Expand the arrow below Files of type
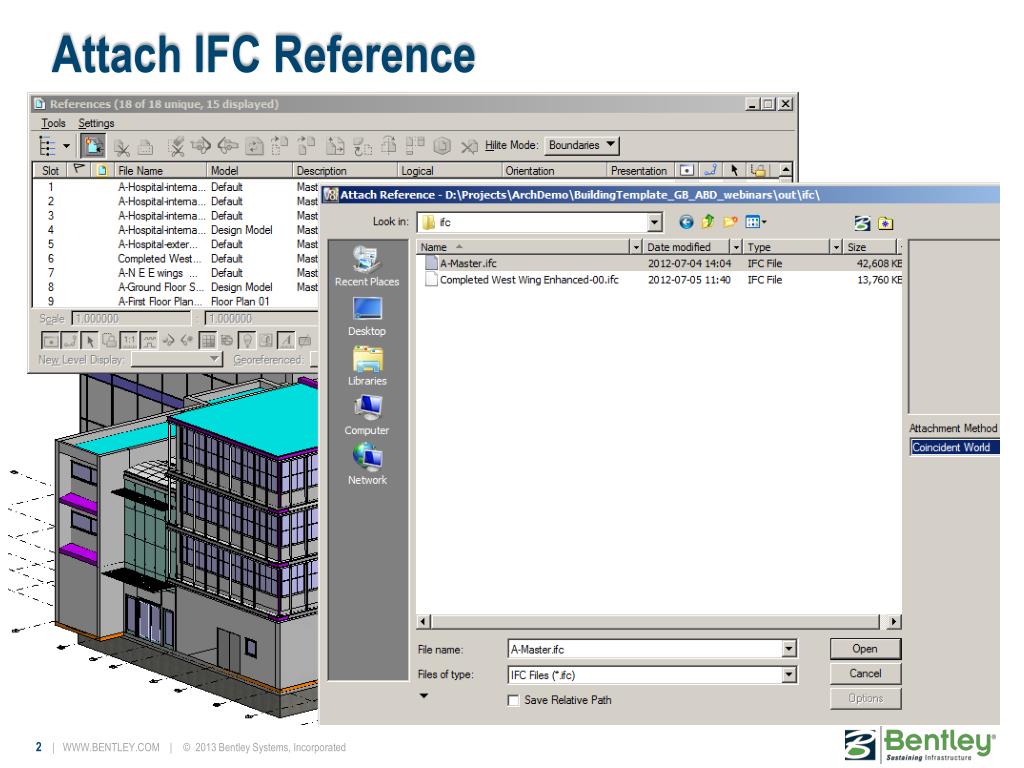 pyautogui.click(x=424, y=696)
